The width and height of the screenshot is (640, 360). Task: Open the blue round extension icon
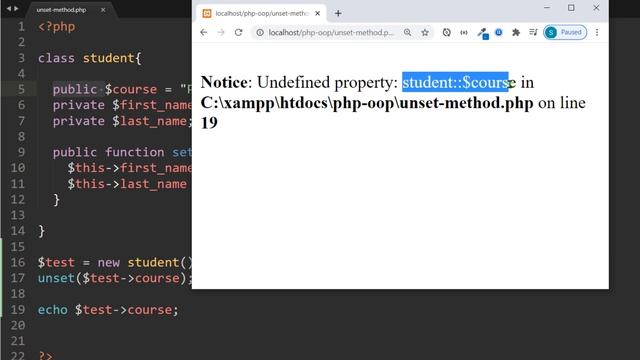pyautogui.click(x=499, y=32)
